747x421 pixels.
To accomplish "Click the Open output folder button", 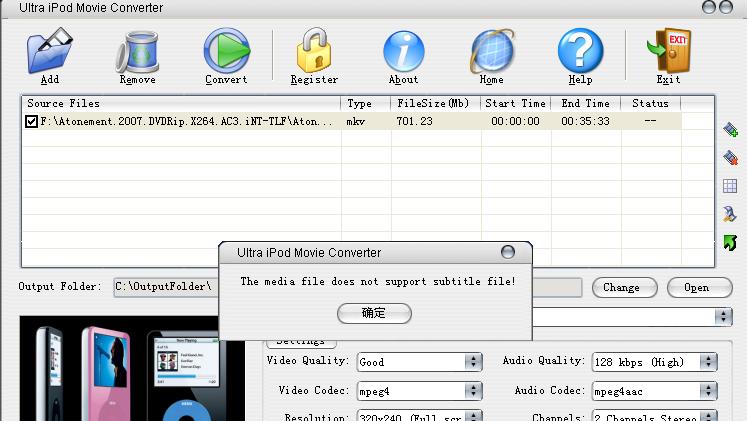I will (699, 288).
